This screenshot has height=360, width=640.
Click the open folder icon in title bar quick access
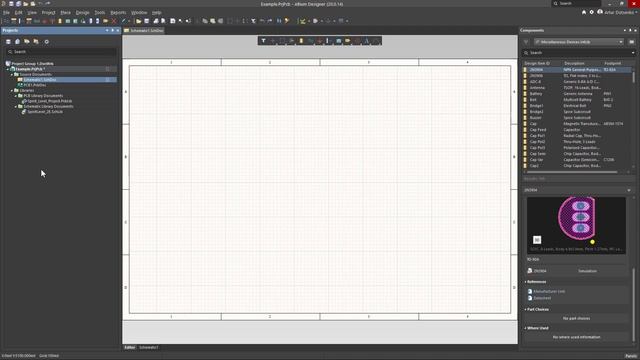pyautogui.click(x=26, y=4)
